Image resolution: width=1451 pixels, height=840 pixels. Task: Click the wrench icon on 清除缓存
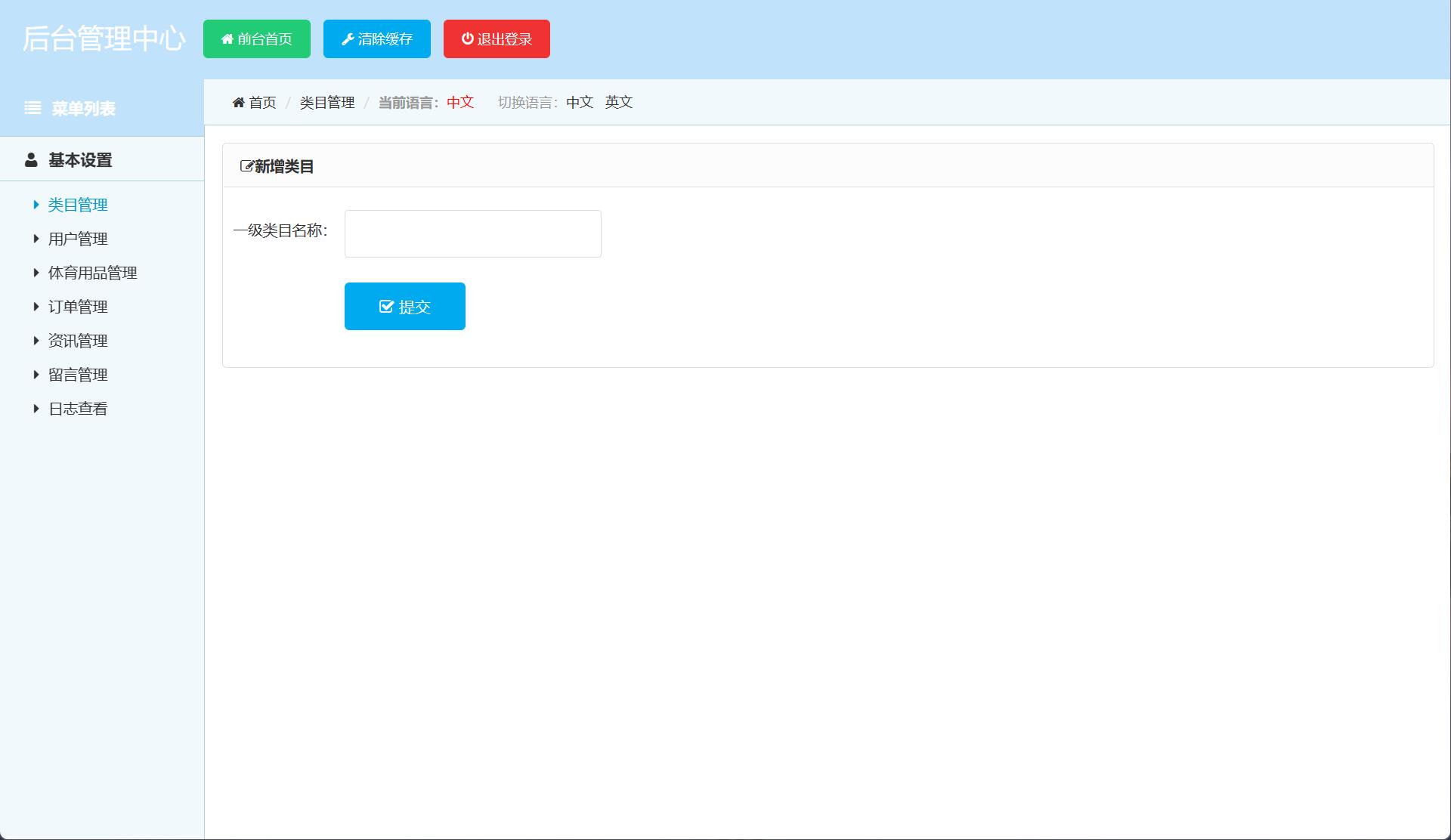pos(348,39)
